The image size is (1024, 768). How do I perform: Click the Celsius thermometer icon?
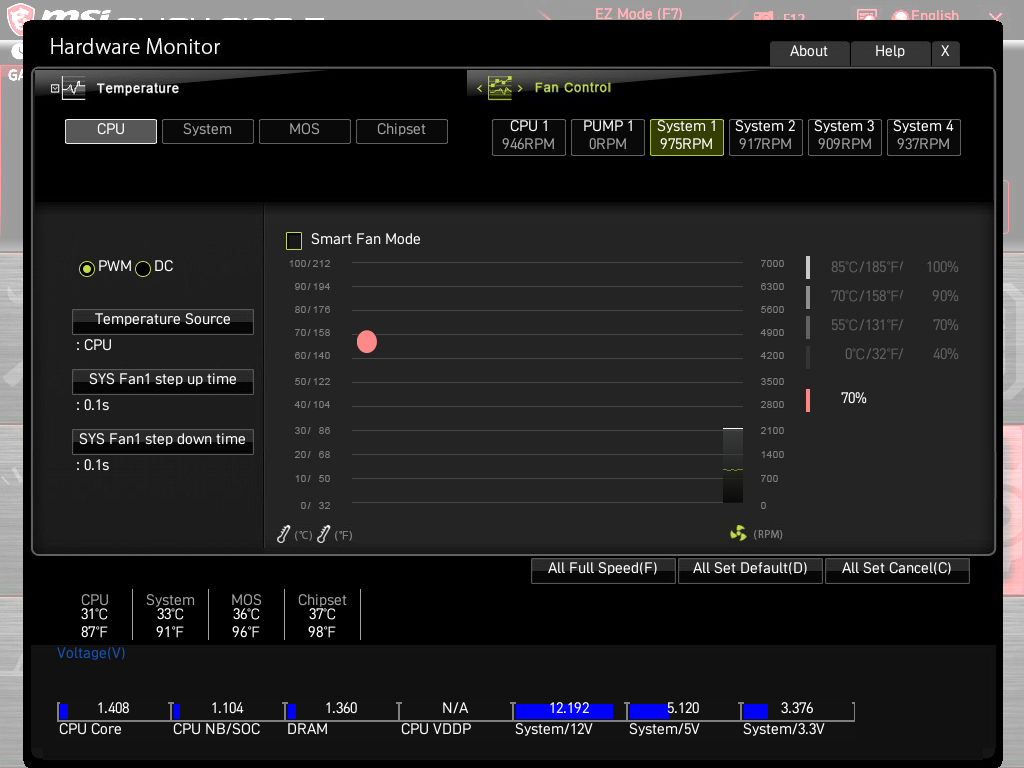[283, 534]
